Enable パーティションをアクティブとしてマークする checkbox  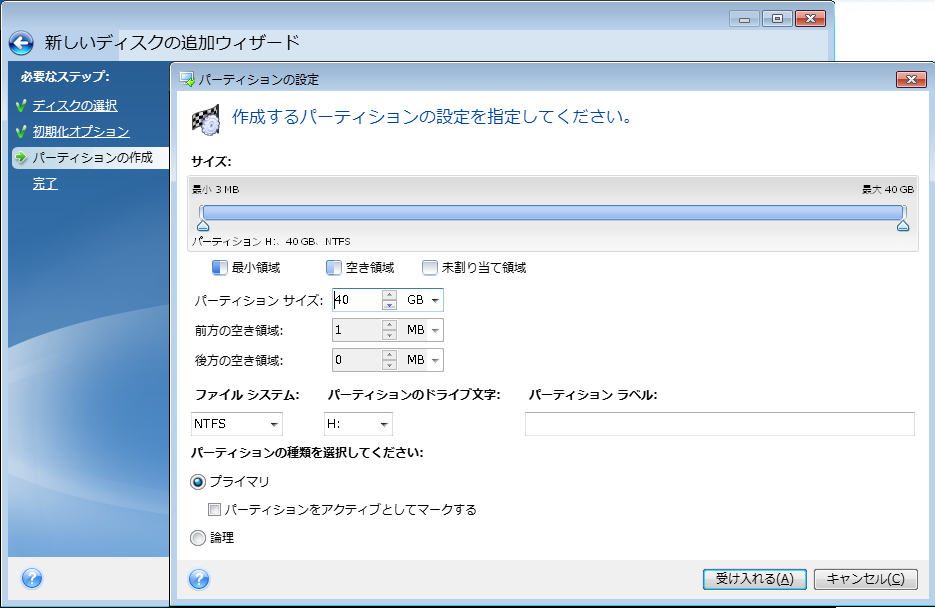pyautogui.click(x=214, y=510)
